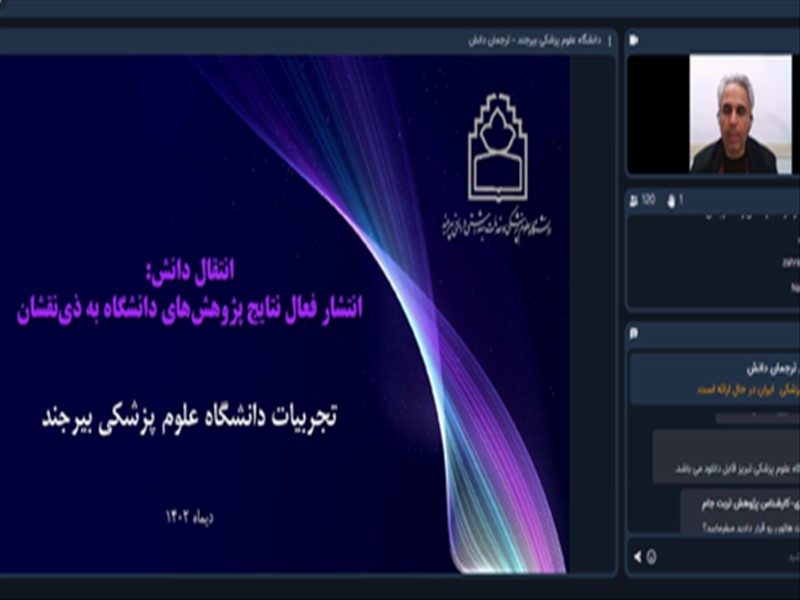Click the chat bubble icon in the chat header
Image resolution: width=800 pixels, height=600 pixels.
pos(634,334)
